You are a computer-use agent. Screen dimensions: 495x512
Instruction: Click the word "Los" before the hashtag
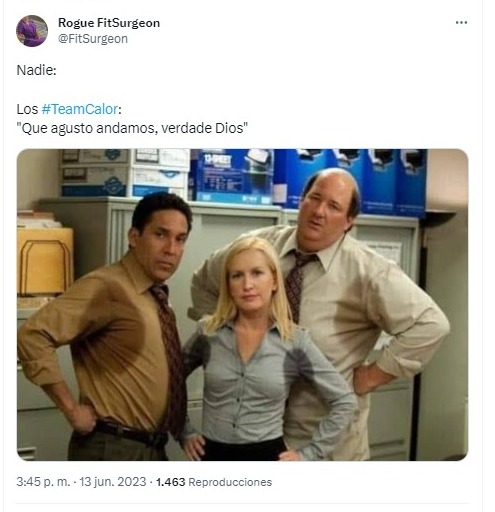27,109
